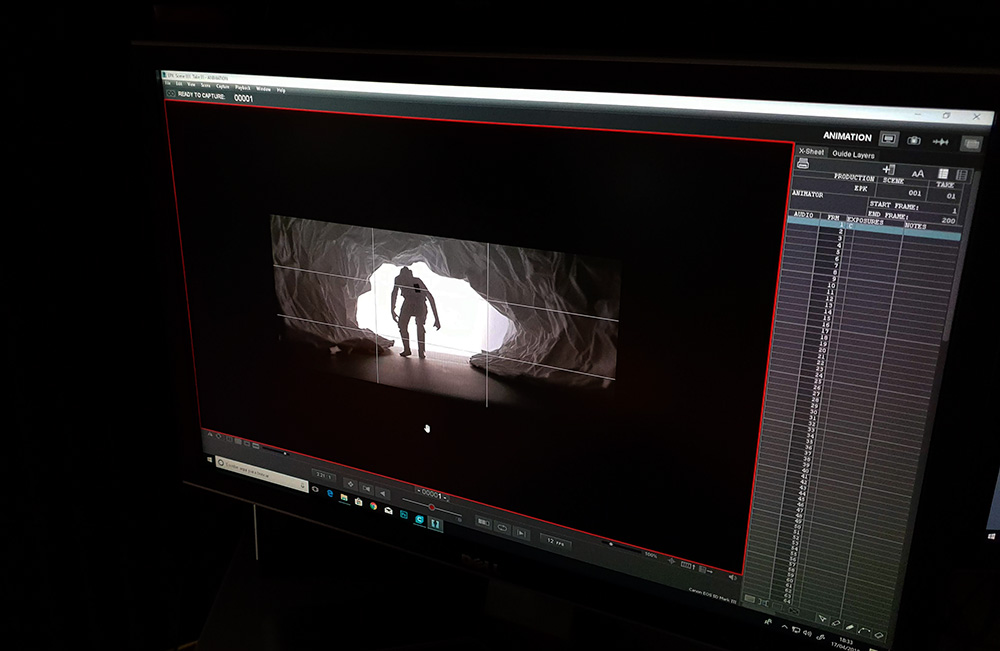Screen dimensions: 1000x651
Task: Click the speaker volume icon below the viewer
Action: tap(732, 577)
